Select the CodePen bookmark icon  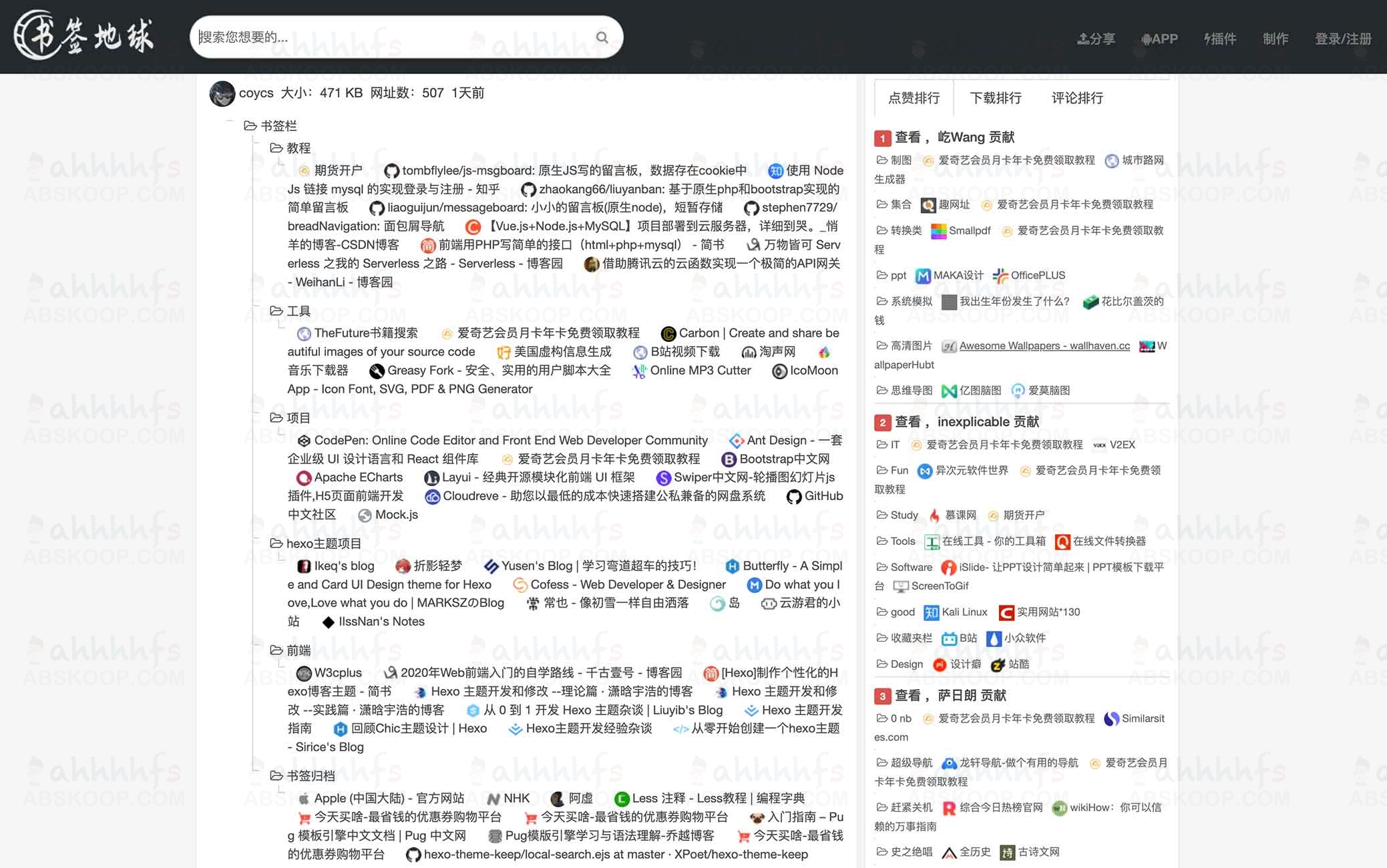click(305, 441)
